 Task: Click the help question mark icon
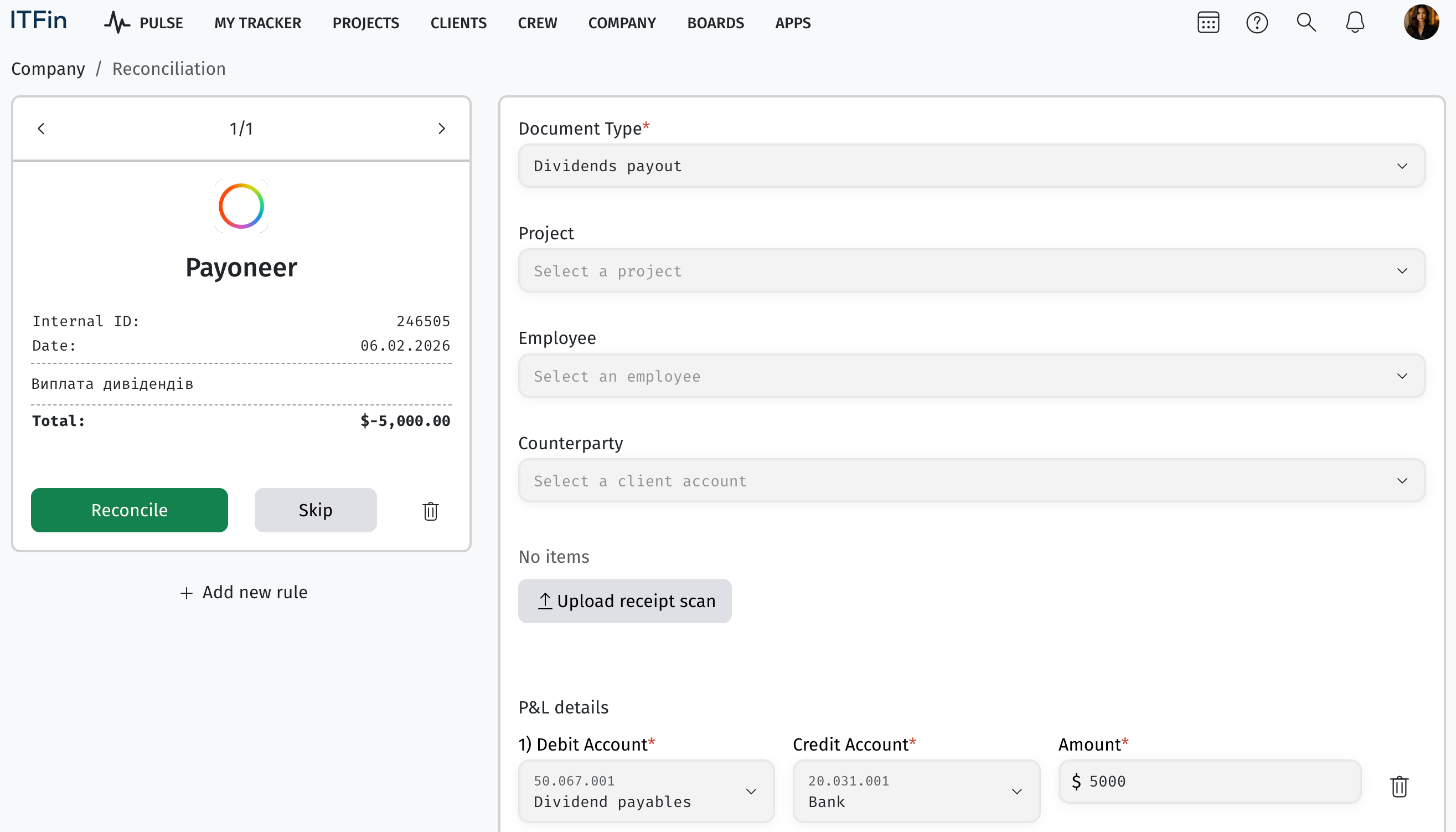click(1257, 23)
